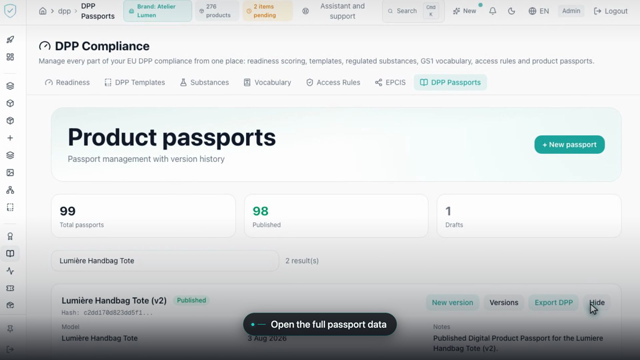Click New version for Lumière Handbag Tote

[x=452, y=302]
